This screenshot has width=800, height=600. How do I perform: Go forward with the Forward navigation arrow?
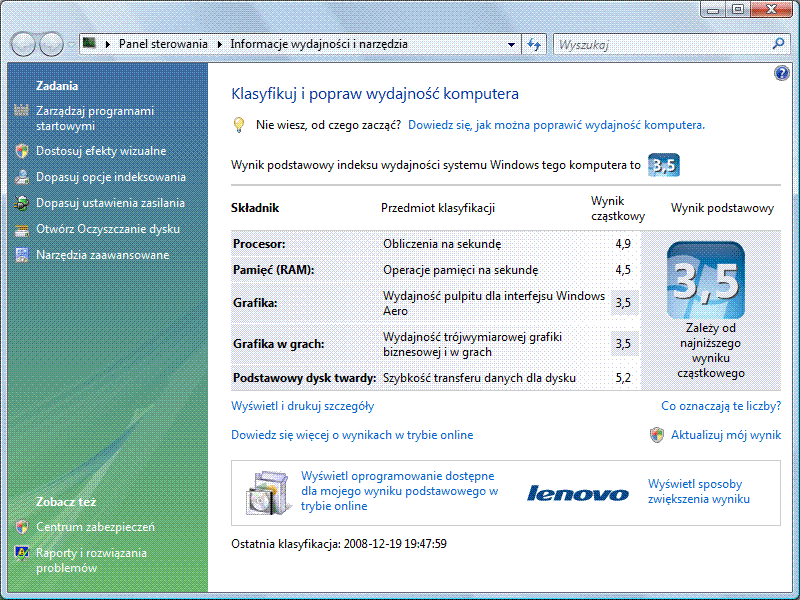click(x=51, y=44)
